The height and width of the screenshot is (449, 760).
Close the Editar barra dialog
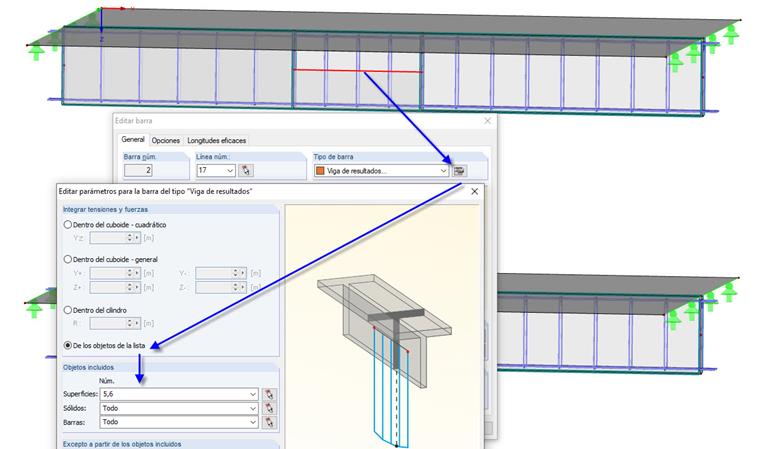[x=488, y=121]
